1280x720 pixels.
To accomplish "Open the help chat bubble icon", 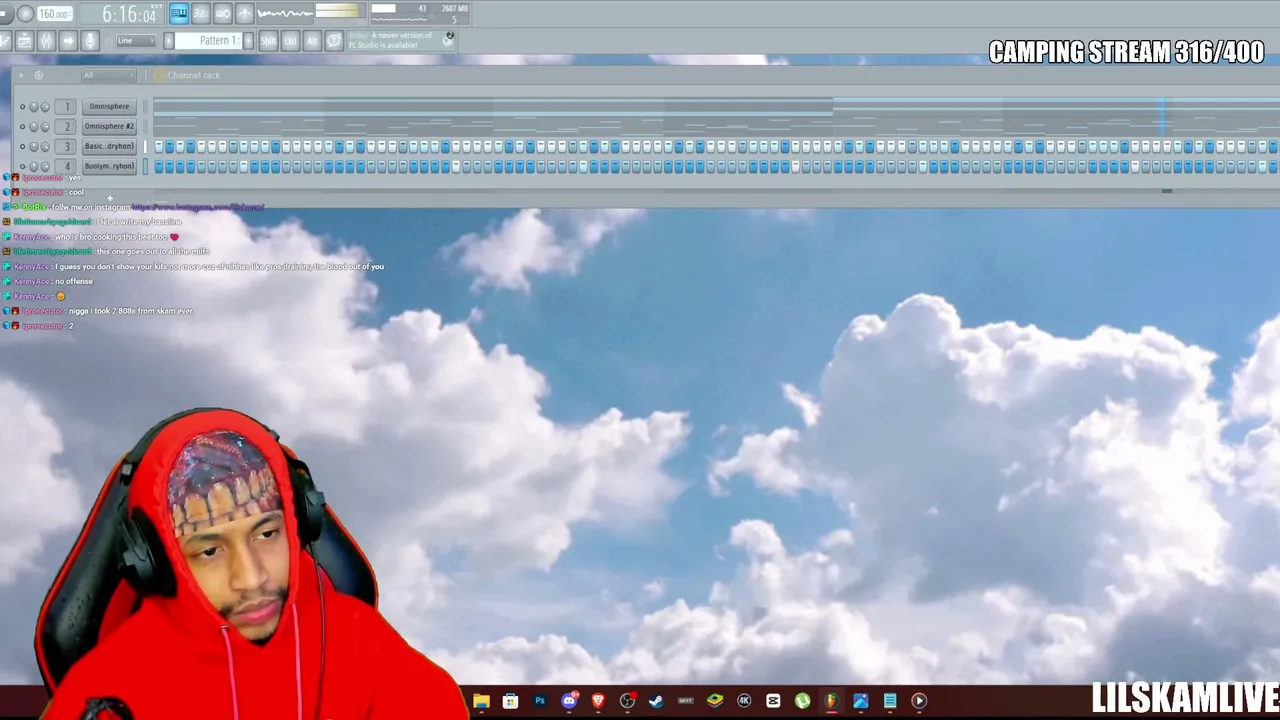I will (334, 41).
